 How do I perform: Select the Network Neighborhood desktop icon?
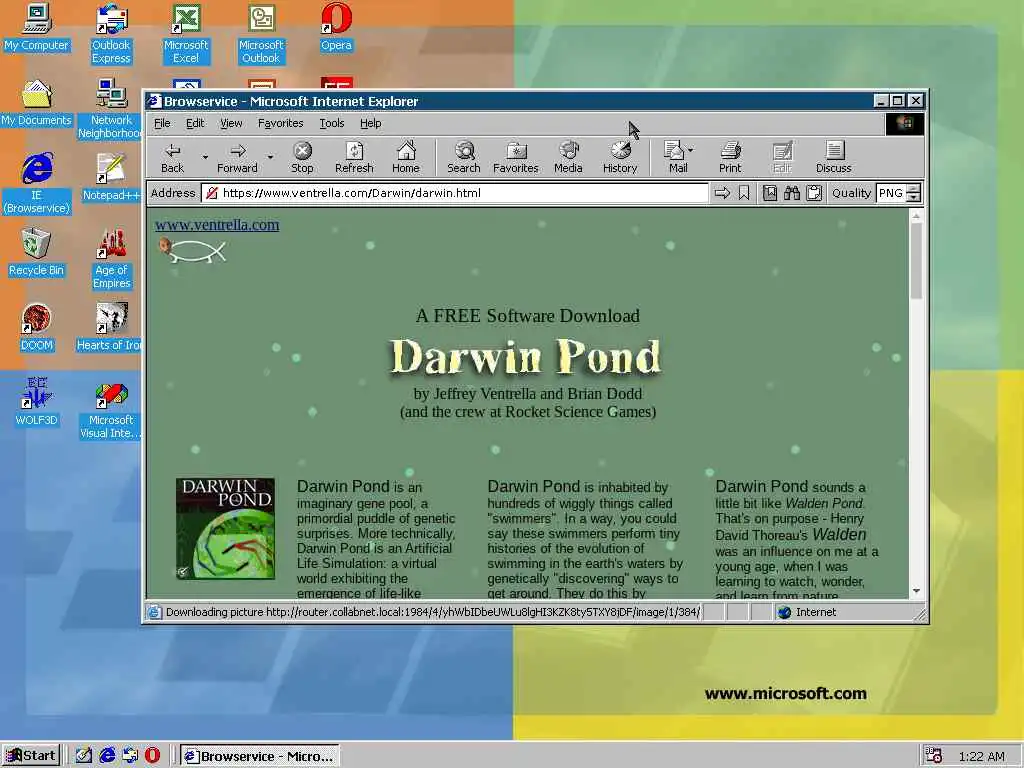[x=110, y=108]
